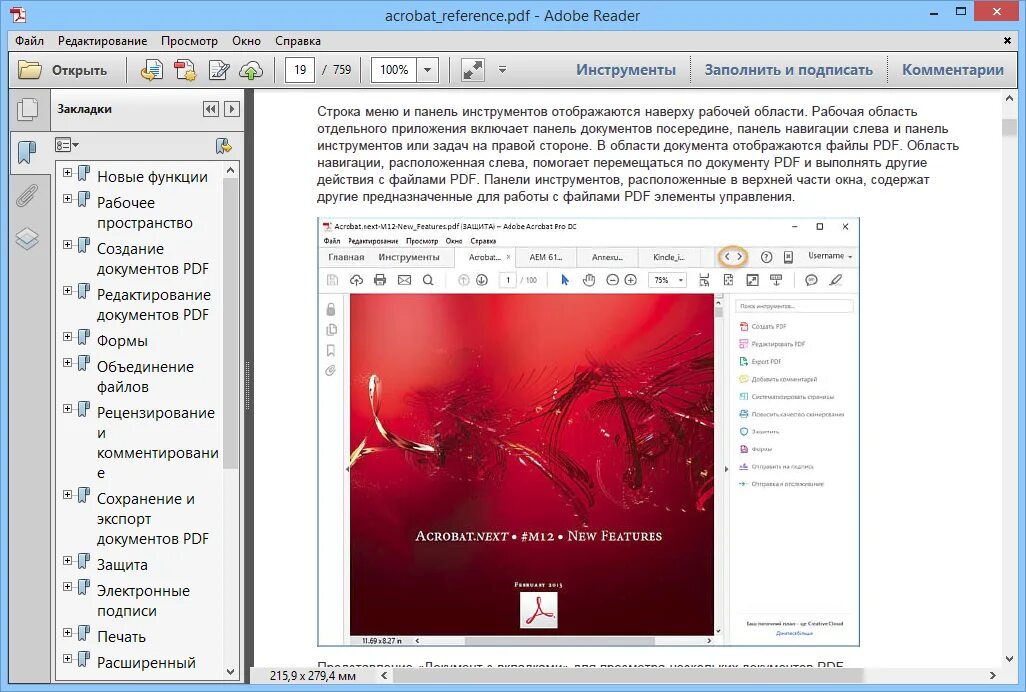Open the Окно menu

point(246,41)
